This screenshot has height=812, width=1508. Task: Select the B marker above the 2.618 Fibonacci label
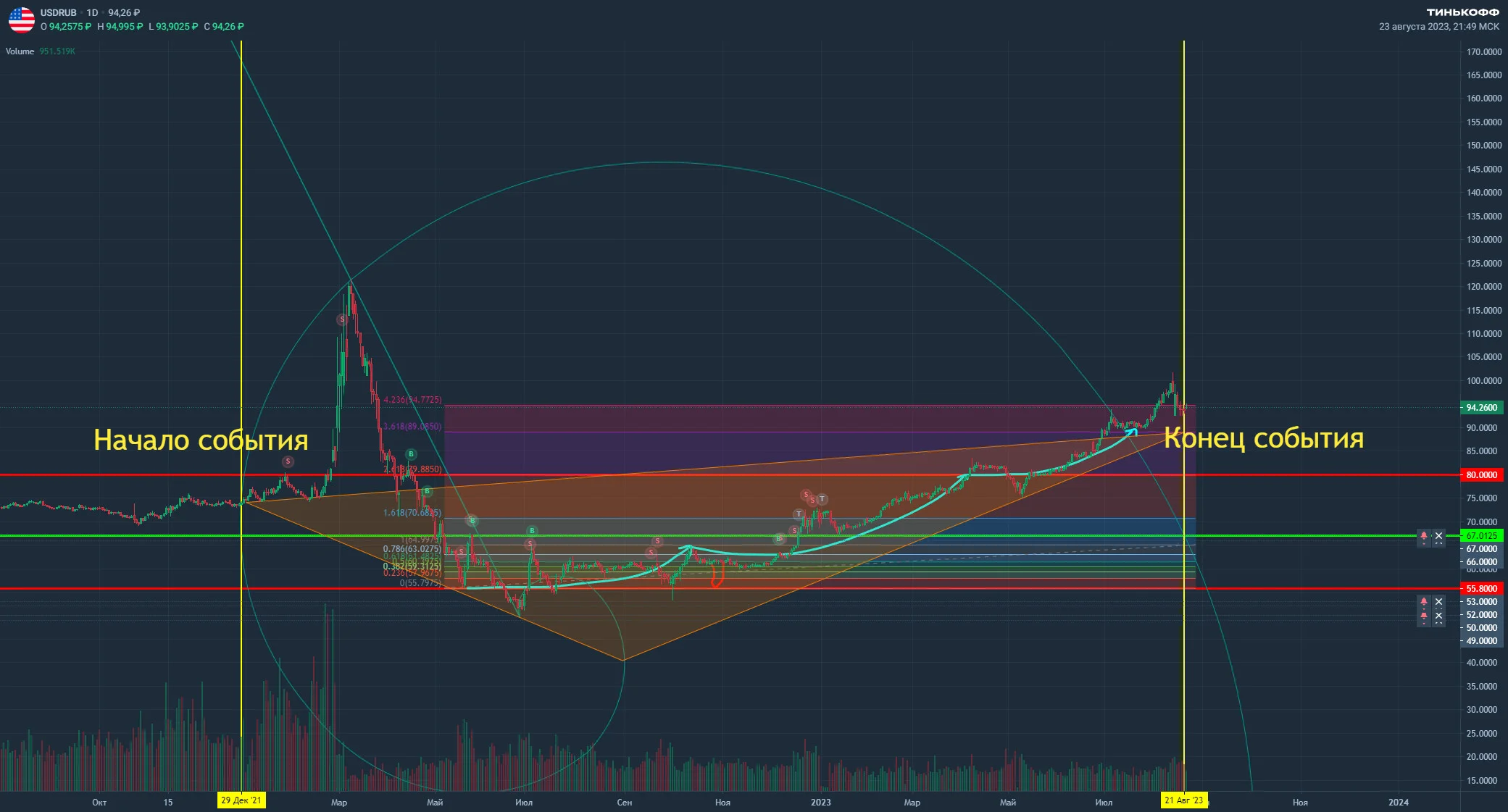coord(411,454)
